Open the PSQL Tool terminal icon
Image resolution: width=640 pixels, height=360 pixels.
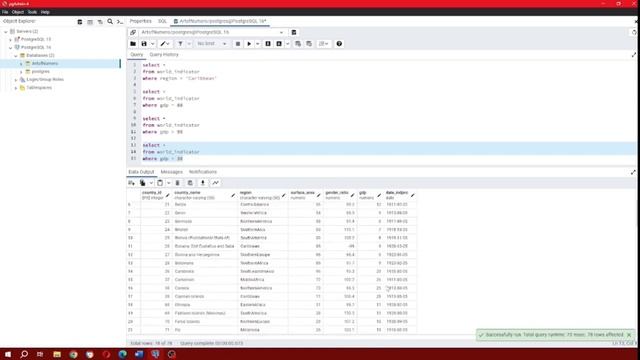point(120,22)
